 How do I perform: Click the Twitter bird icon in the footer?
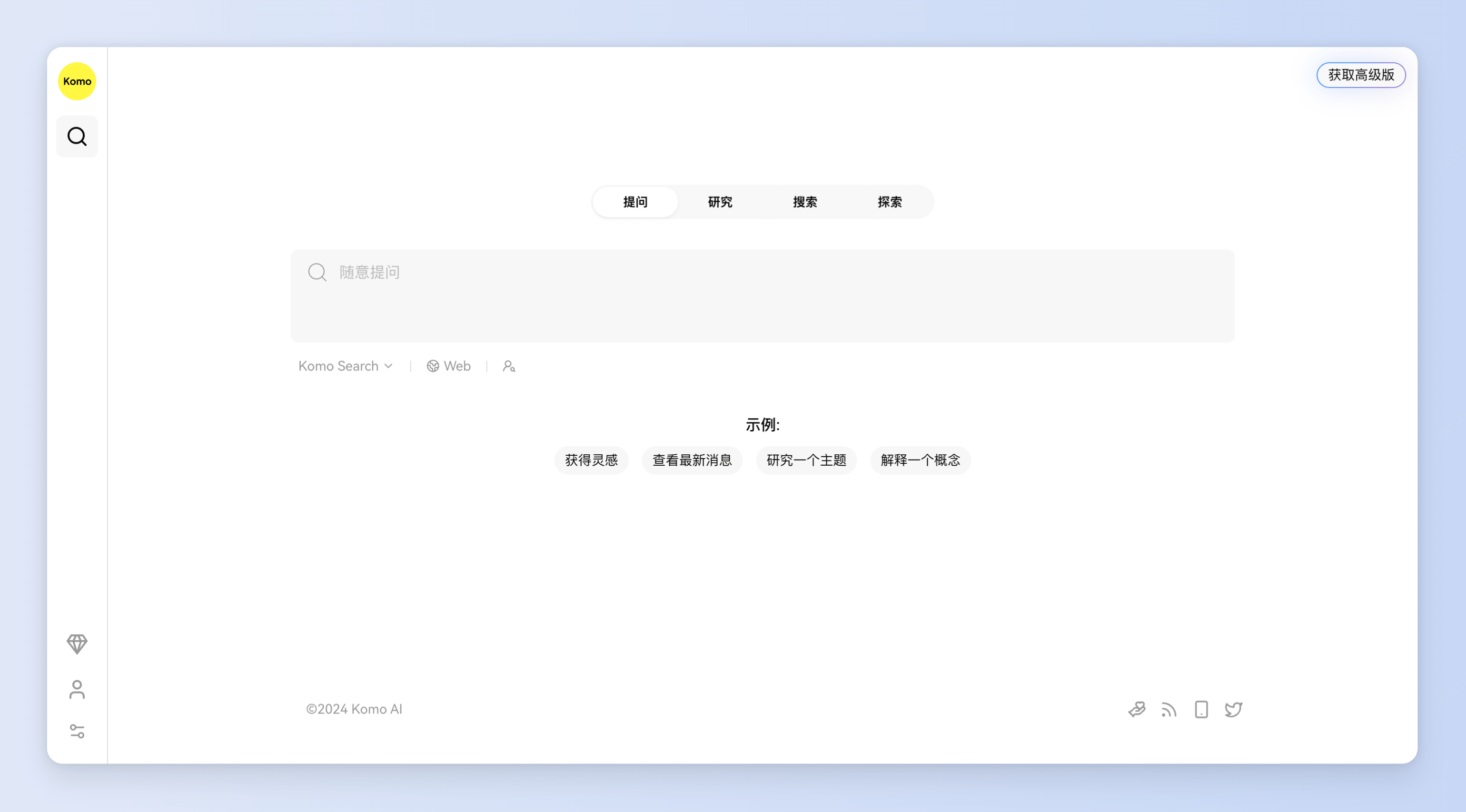(x=1233, y=709)
